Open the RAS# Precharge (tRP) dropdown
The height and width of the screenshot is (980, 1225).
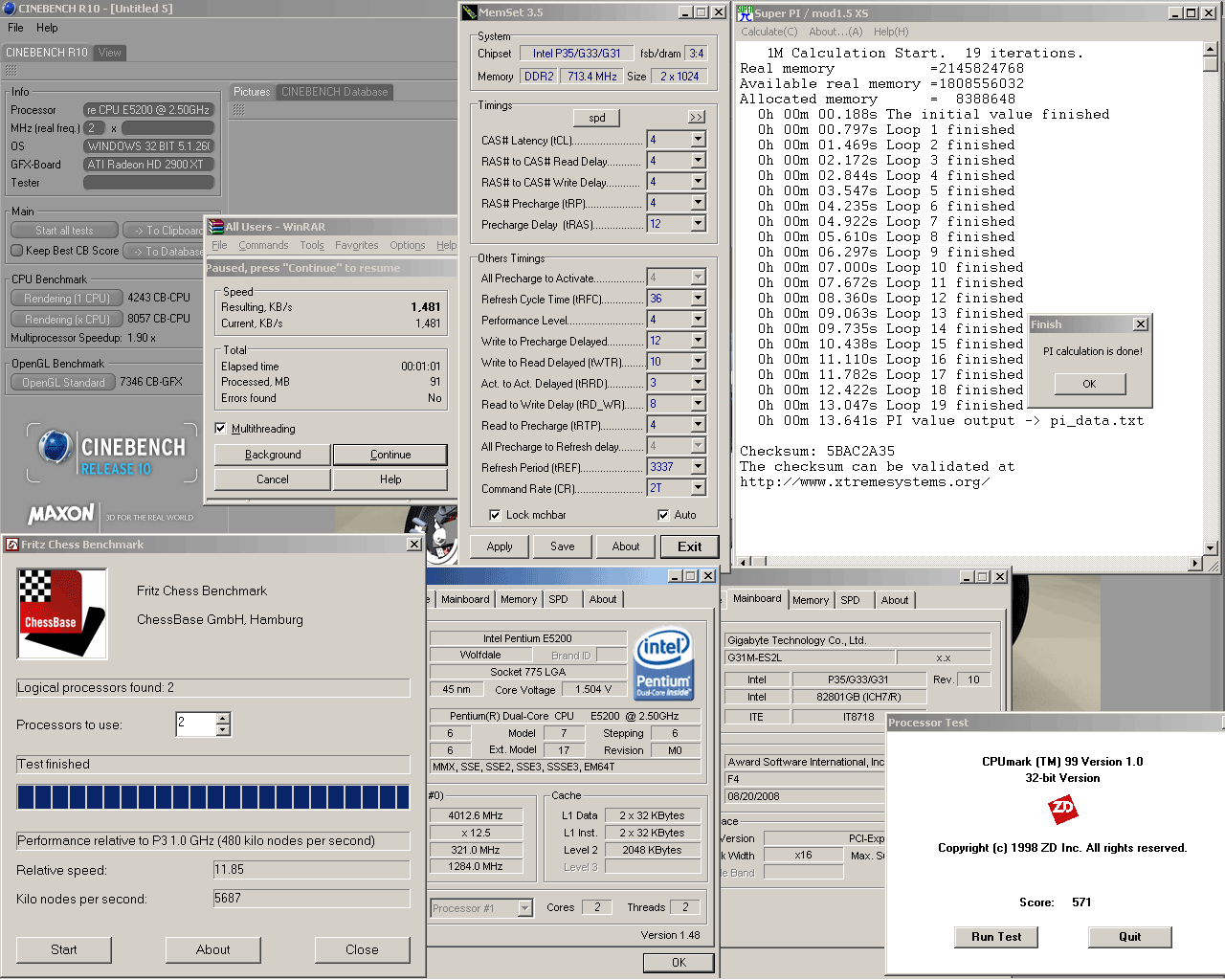tap(698, 203)
